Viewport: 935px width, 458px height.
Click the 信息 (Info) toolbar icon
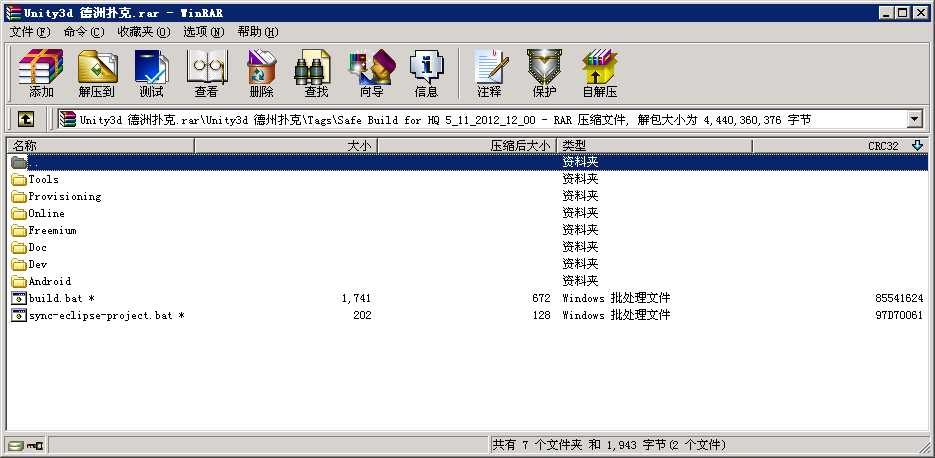426,73
